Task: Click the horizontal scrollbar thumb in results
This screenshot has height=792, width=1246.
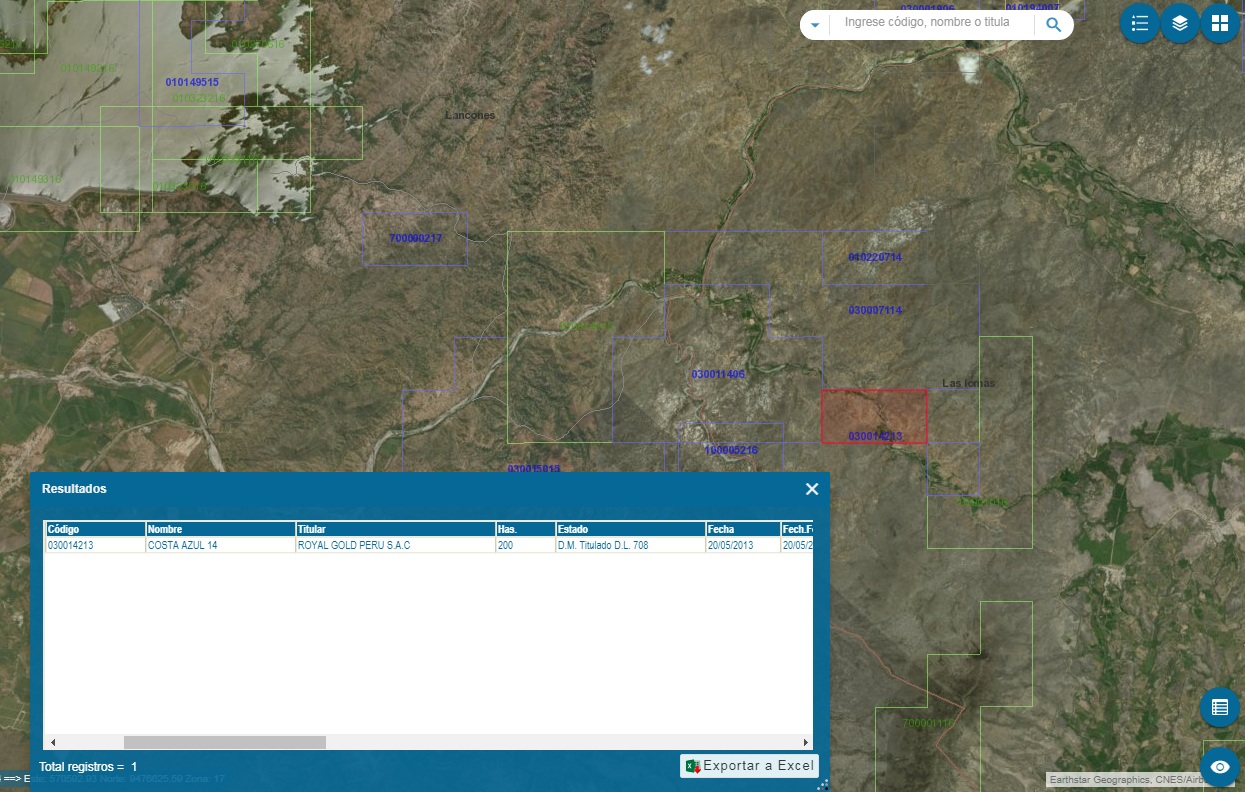Action: point(224,743)
